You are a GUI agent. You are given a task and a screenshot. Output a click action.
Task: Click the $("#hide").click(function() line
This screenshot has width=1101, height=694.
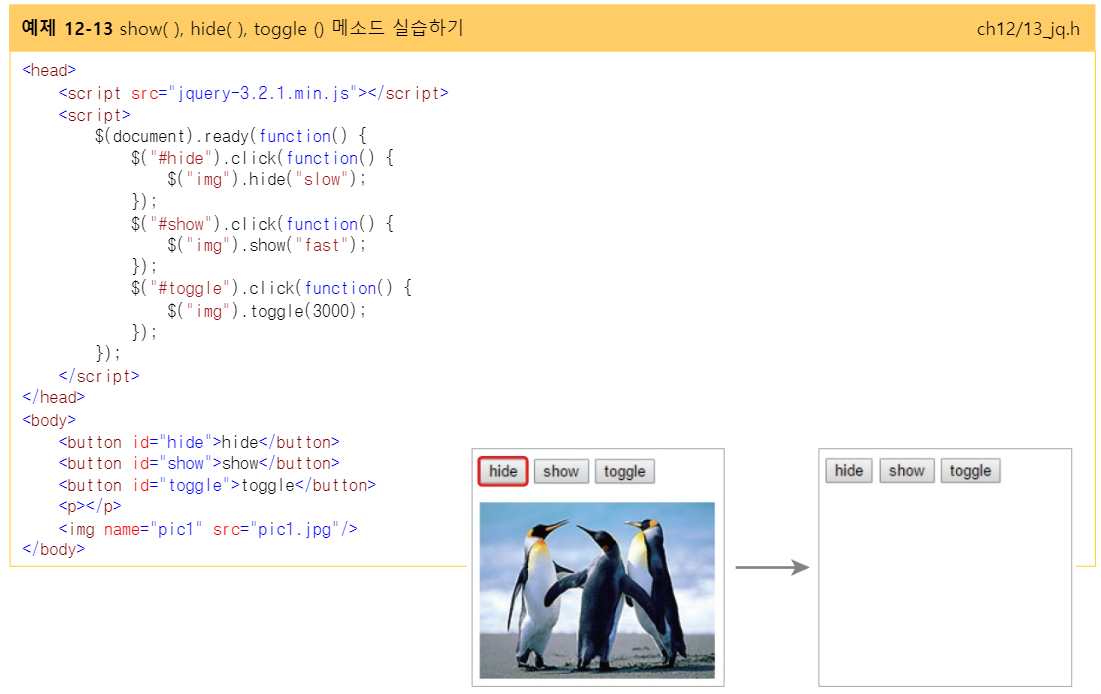[x=263, y=157]
